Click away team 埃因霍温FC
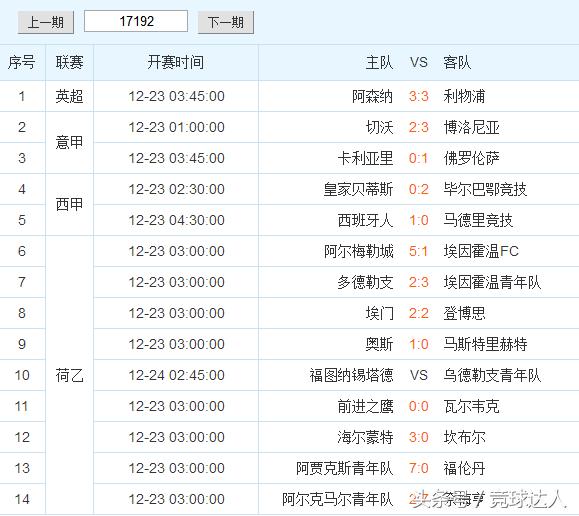Image resolution: width=579 pixels, height=516 pixels. [x=481, y=252]
